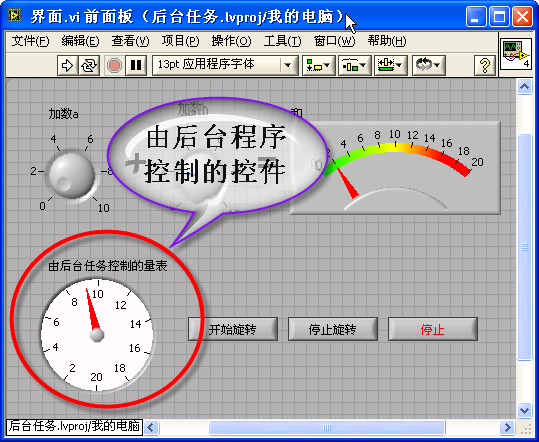Open the Reorder dropdown

coord(428,65)
